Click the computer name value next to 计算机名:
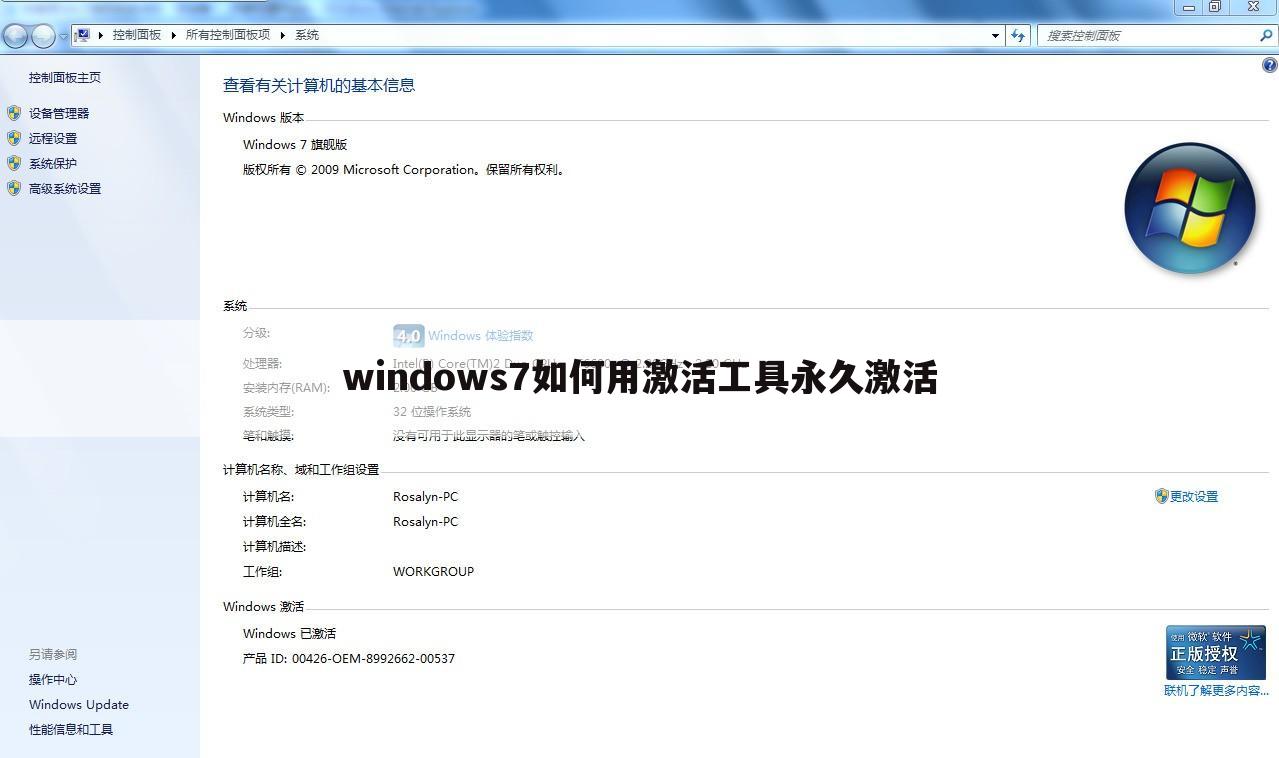The height and width of the screenshot is (758, 1279). tap(425, 496)
